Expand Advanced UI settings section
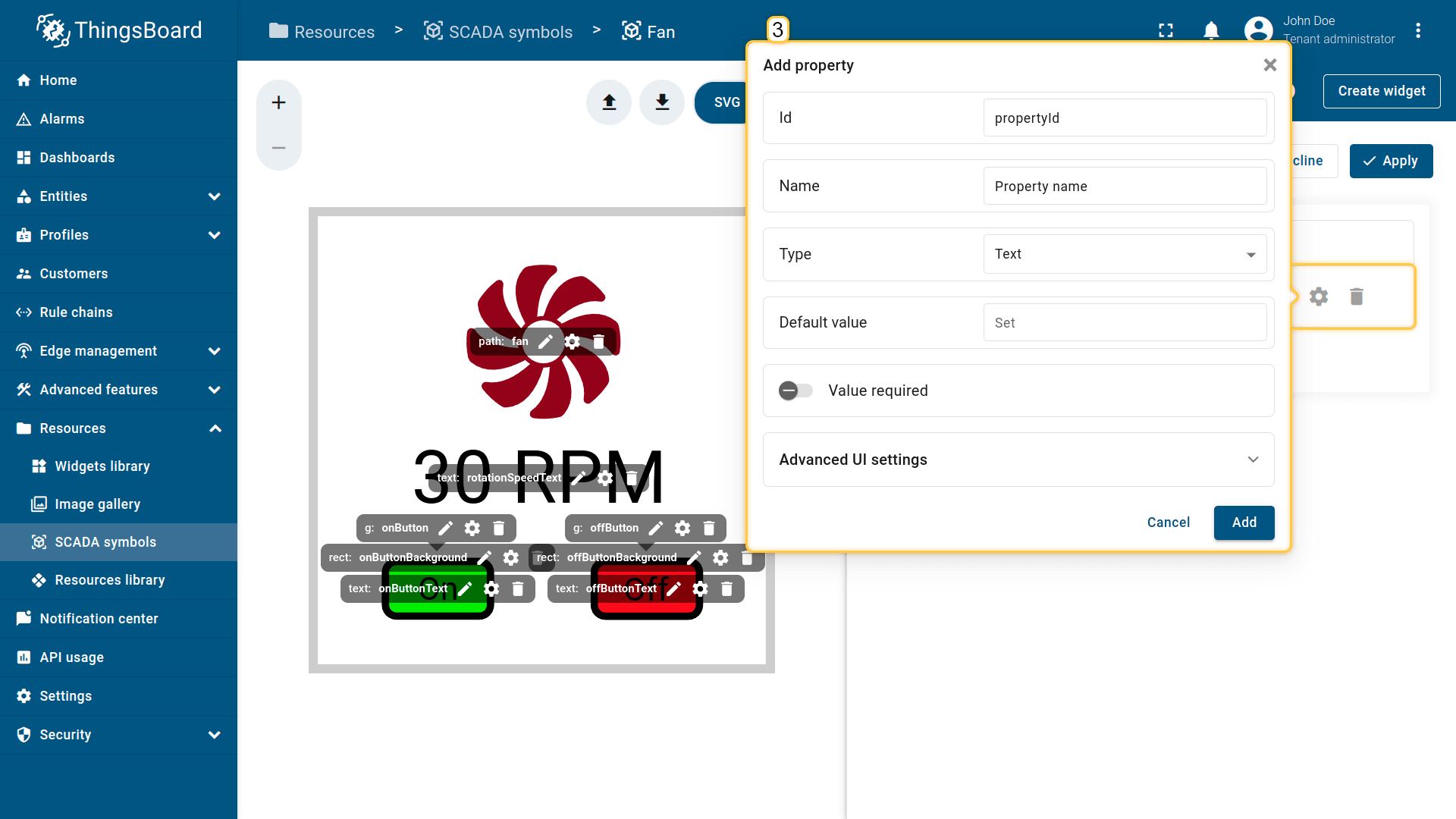This screenshot has height=819, width=1456. click(x=1018, y=460)
